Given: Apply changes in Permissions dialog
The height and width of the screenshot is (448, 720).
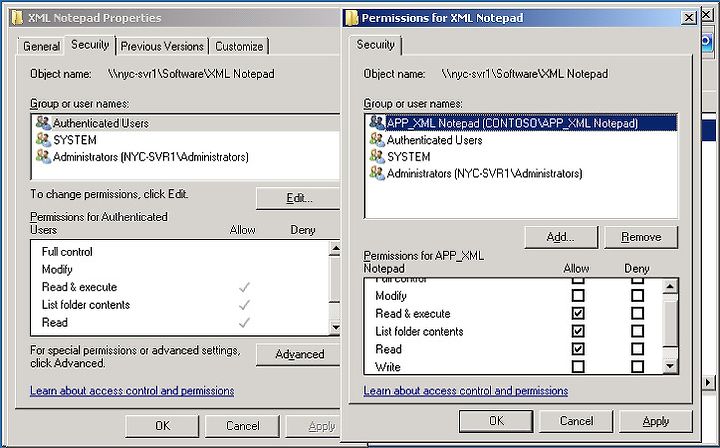Looking at the screenshot, I should (656, 421).
